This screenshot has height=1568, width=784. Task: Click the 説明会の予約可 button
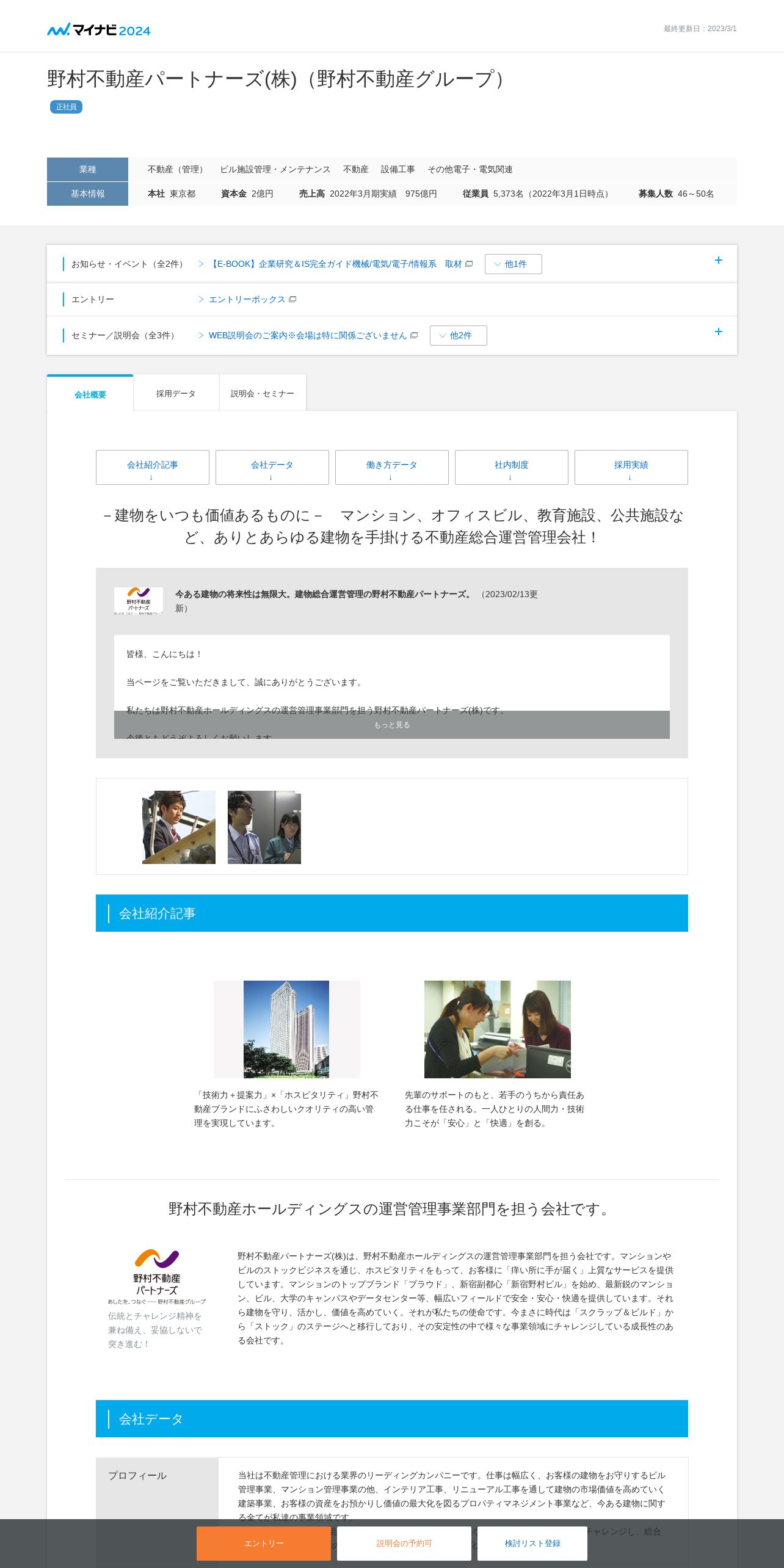404,1544
